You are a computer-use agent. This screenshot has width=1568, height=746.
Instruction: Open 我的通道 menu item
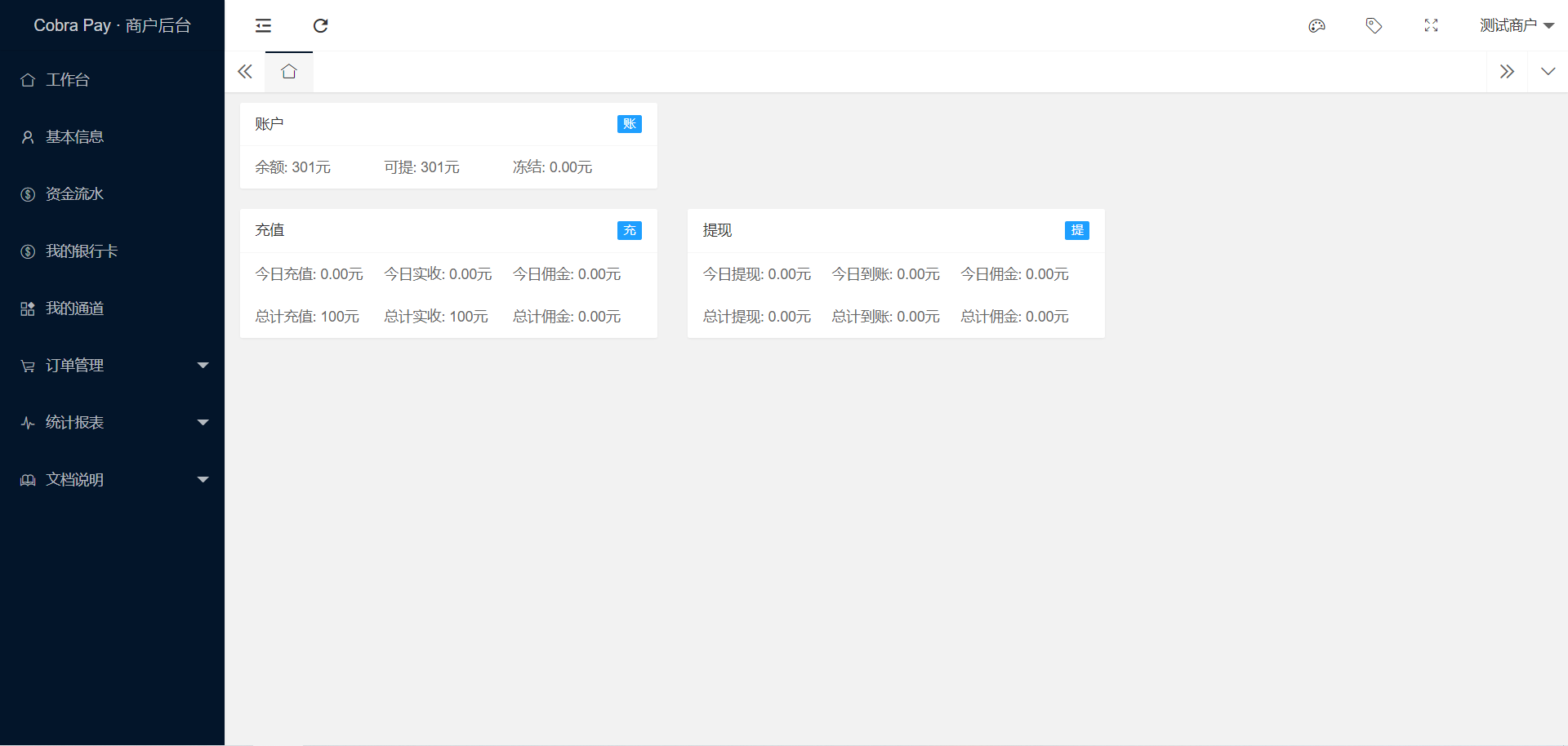tap(74, 309)
